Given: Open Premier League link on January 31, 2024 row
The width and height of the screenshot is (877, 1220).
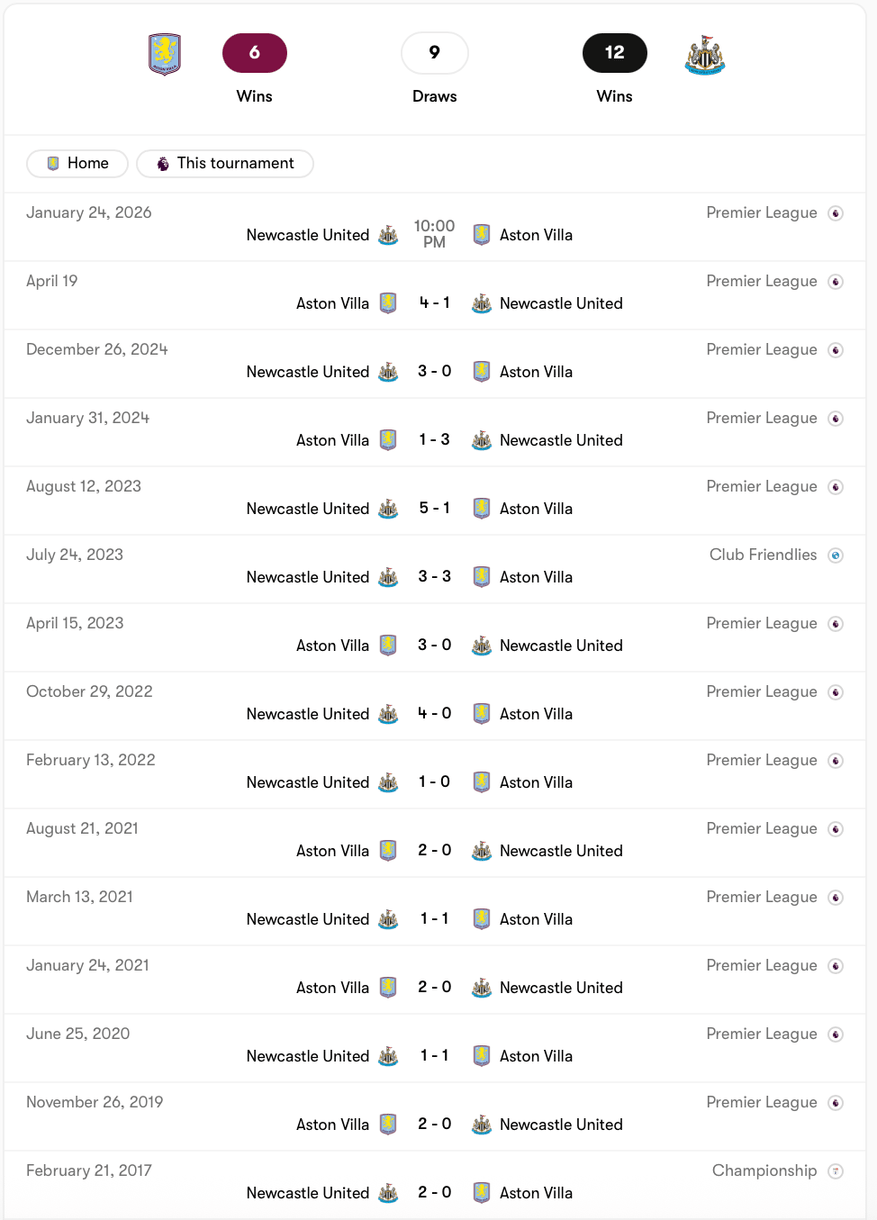Looking at the screenshot, I should 761,418.
